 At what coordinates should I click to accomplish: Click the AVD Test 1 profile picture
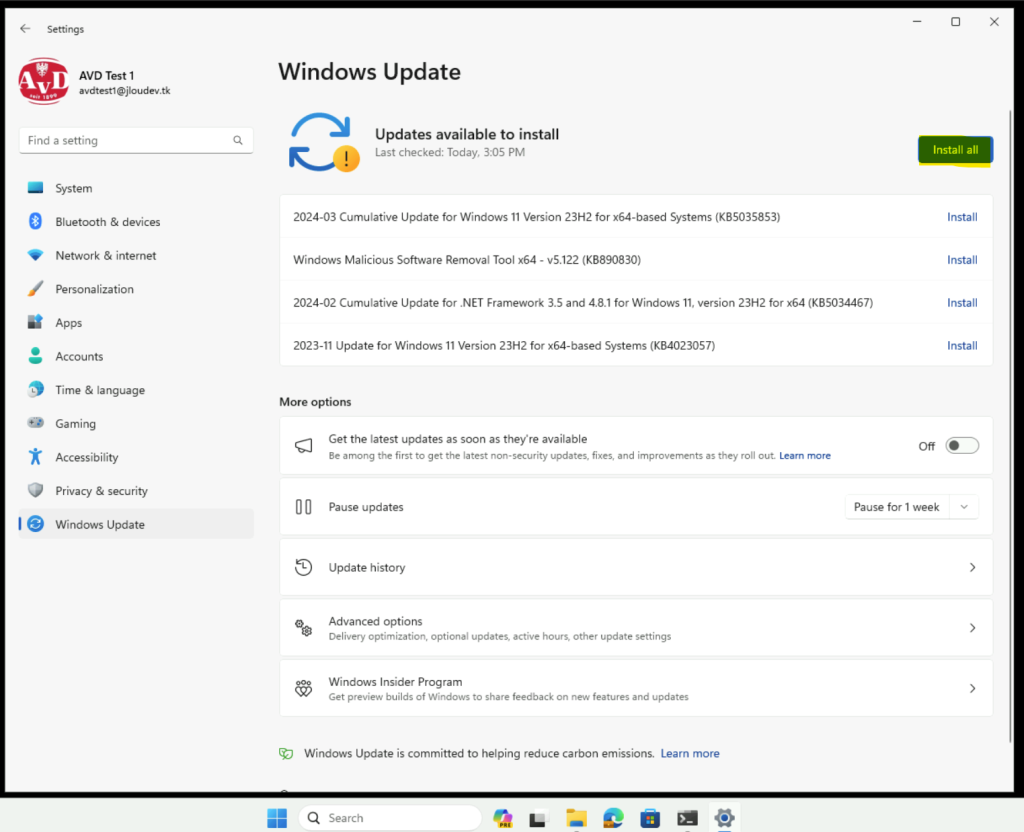pyautogui.click(x=44, y=81)
